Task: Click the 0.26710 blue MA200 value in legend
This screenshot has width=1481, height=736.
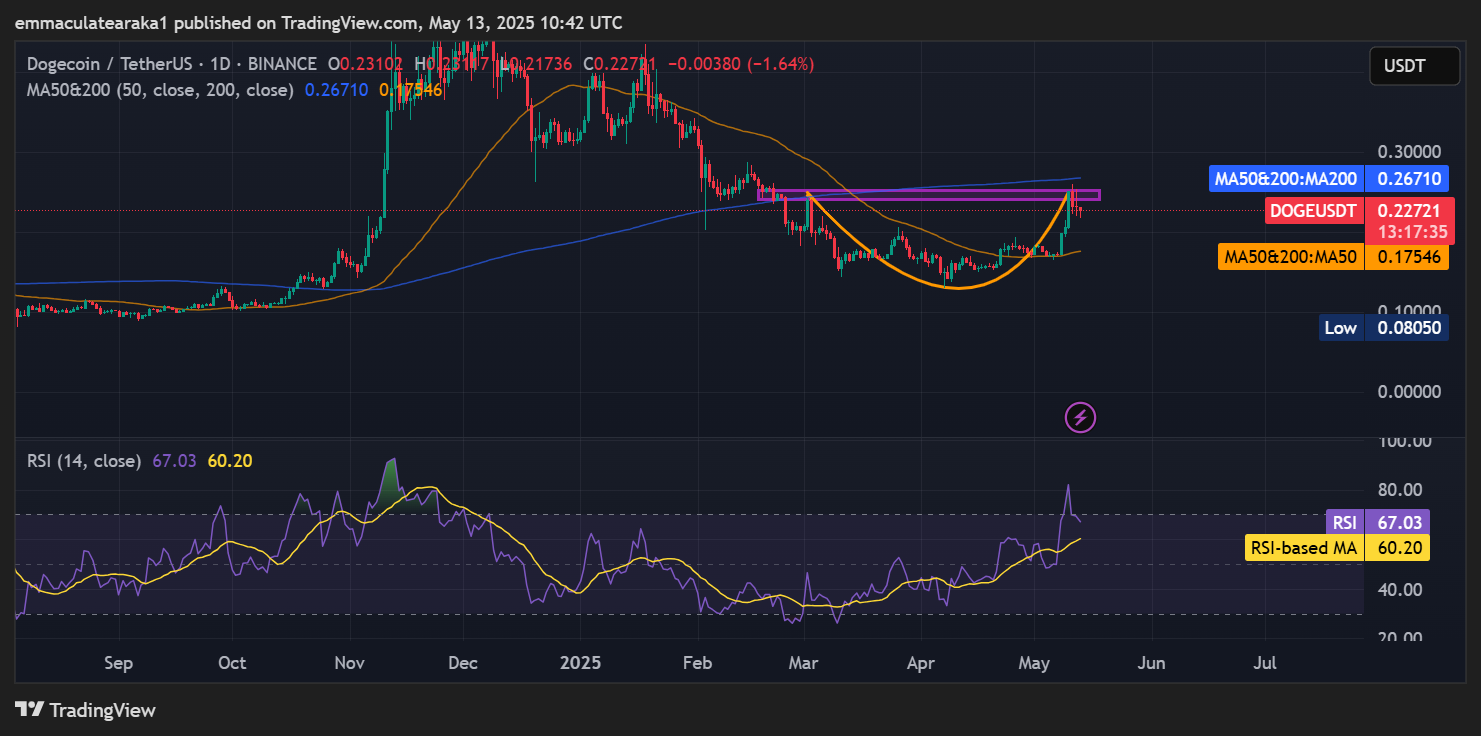Action: click(x=337, y=90)
